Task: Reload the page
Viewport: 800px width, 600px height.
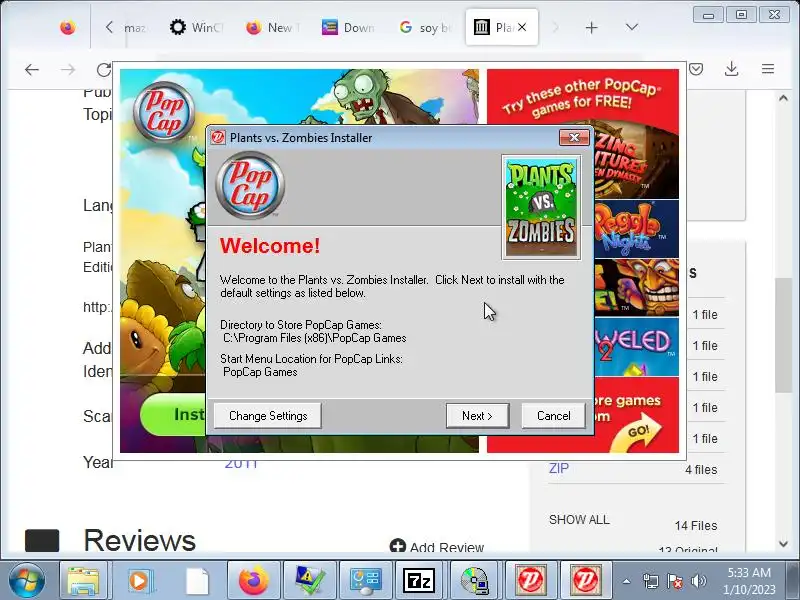Action: (104, 69)
